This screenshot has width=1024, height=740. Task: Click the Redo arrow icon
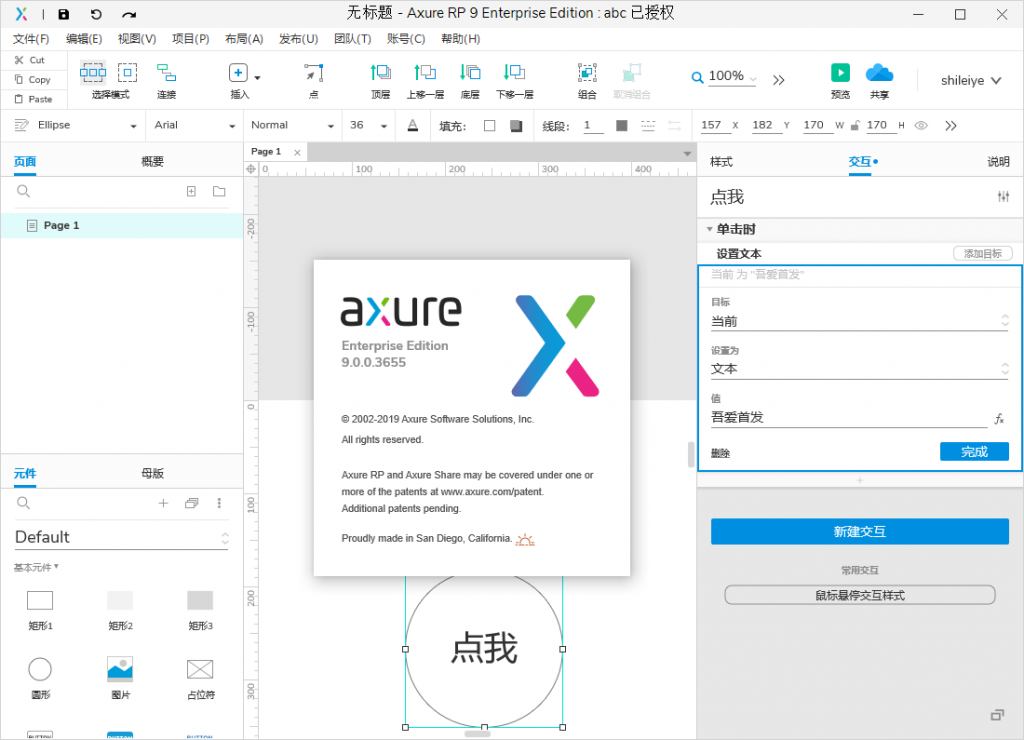click(x=129, y=14)
